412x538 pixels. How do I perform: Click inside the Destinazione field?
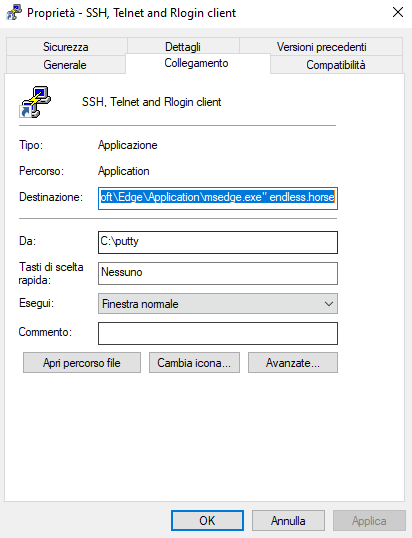tap(218, 198)
